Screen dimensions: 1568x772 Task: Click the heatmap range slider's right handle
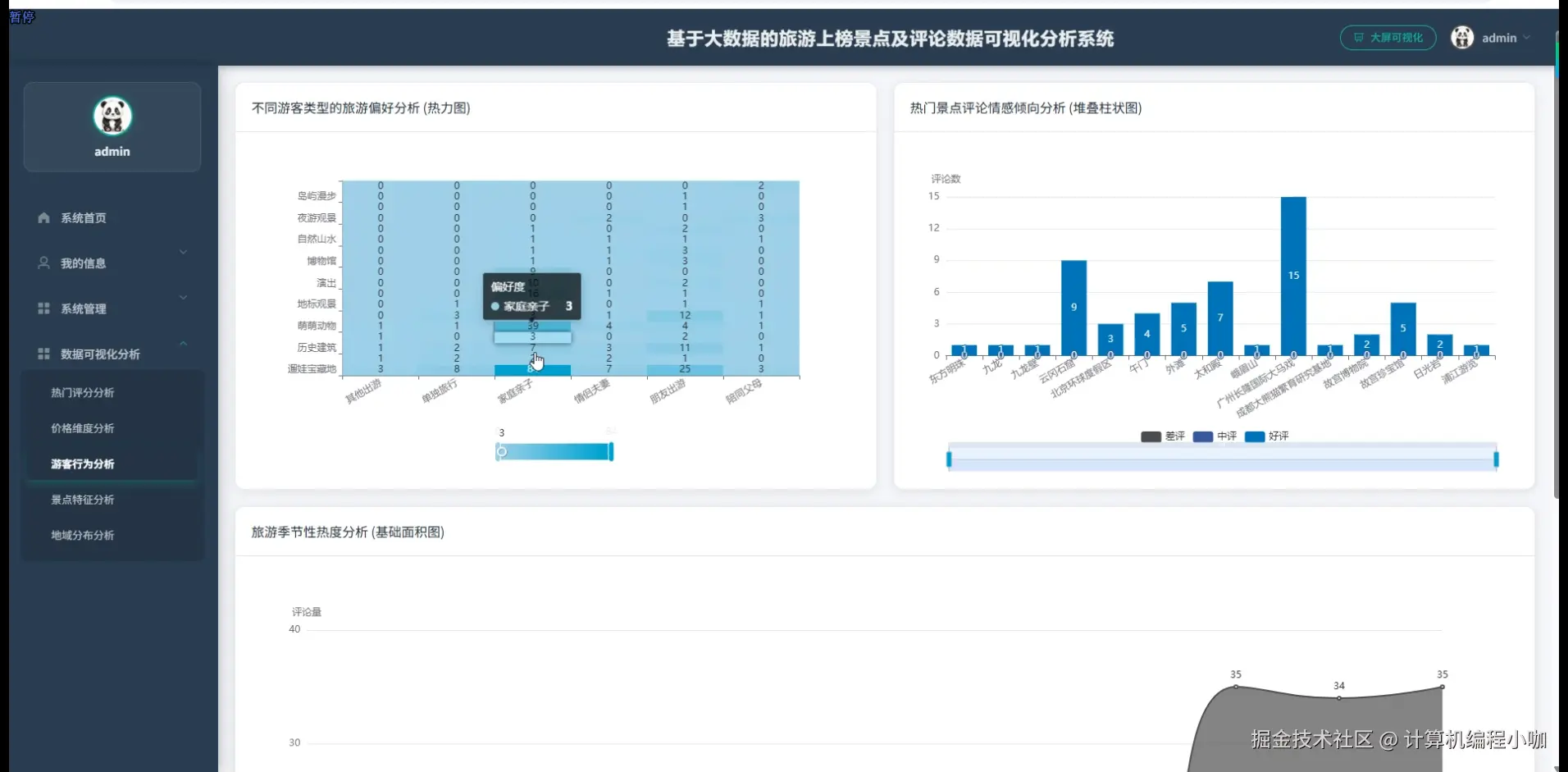611,451
